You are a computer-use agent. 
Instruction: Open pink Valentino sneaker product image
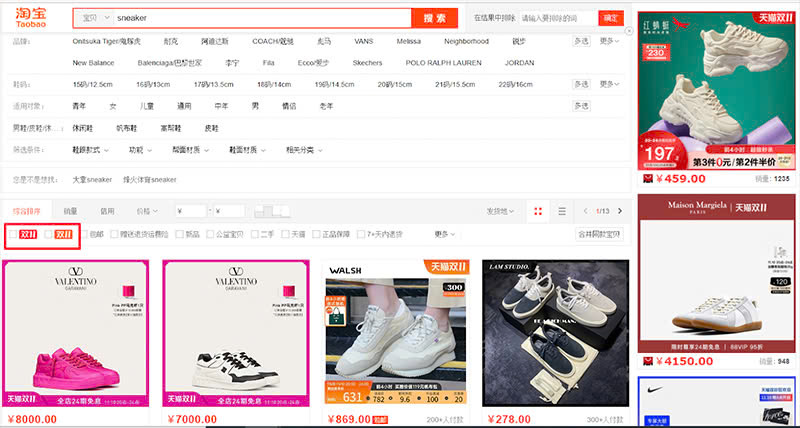click(76, 333)
